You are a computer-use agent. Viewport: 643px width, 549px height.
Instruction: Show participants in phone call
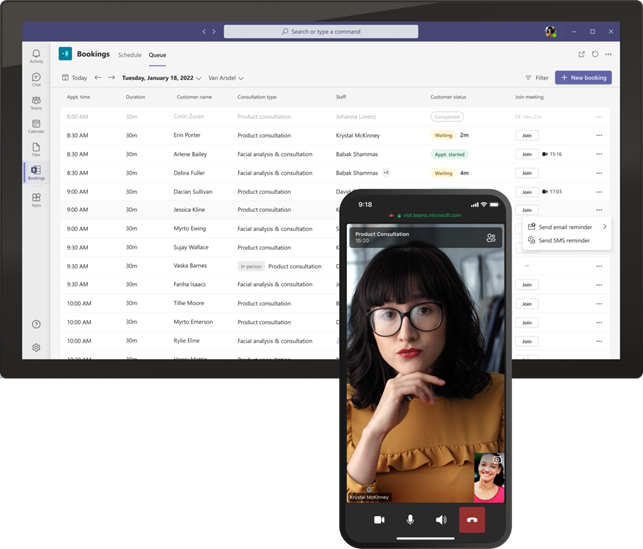pos(491,238)
